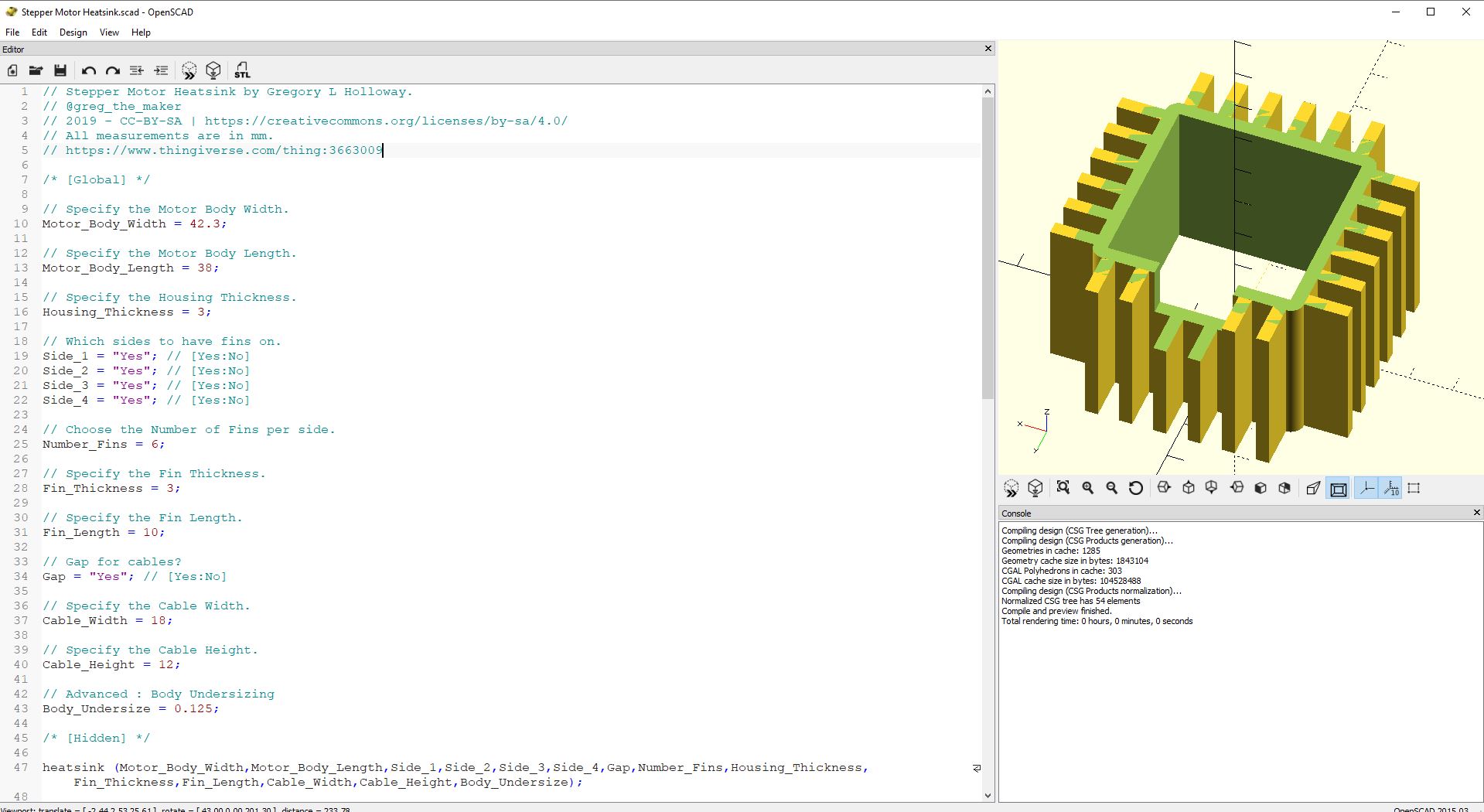Zoom out of the 3D view
This screenshot has width=1484, height=812.
1112,488
